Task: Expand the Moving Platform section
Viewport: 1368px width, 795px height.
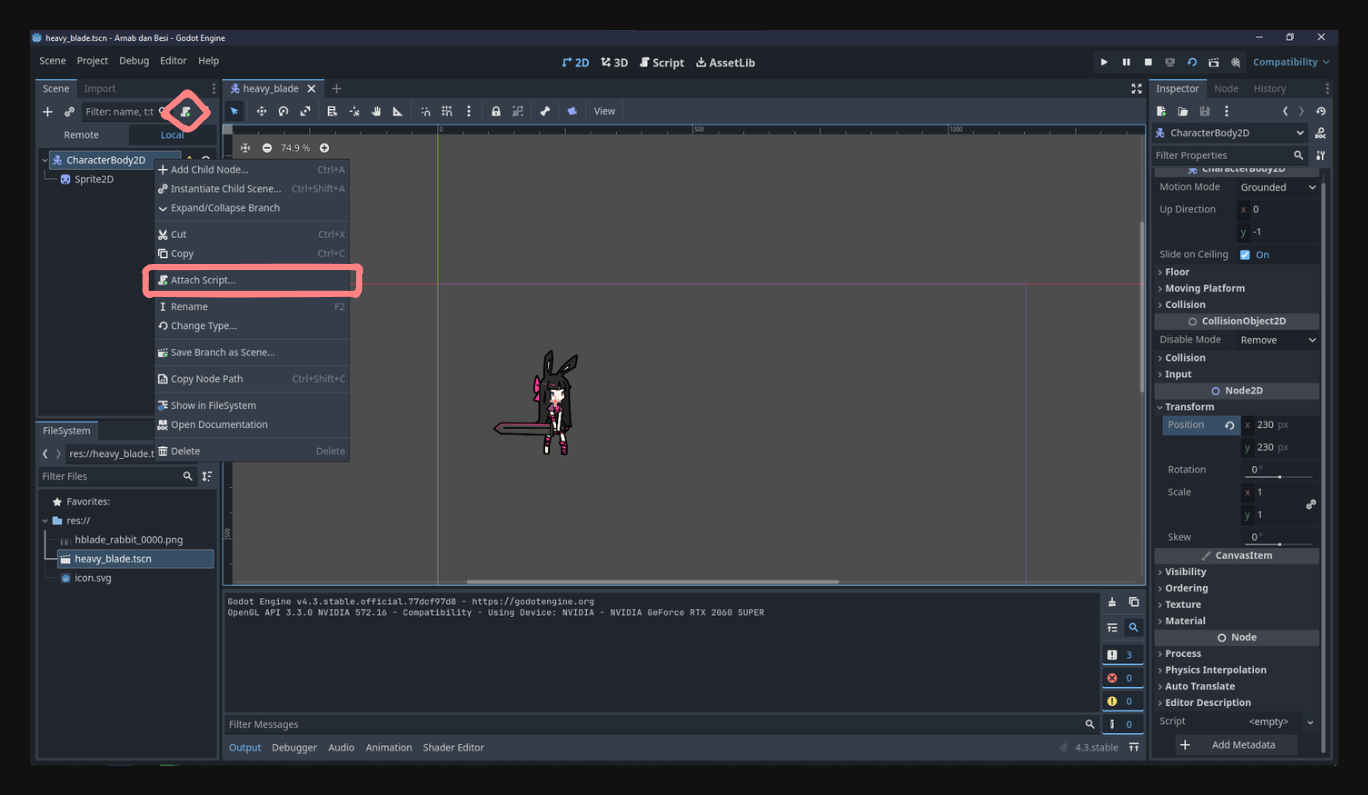Action: point(1236,288)
